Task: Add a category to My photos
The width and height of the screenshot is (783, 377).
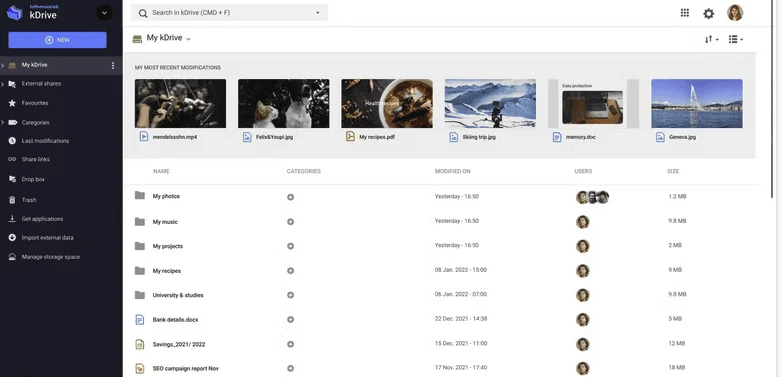Action: coord(291,197)
